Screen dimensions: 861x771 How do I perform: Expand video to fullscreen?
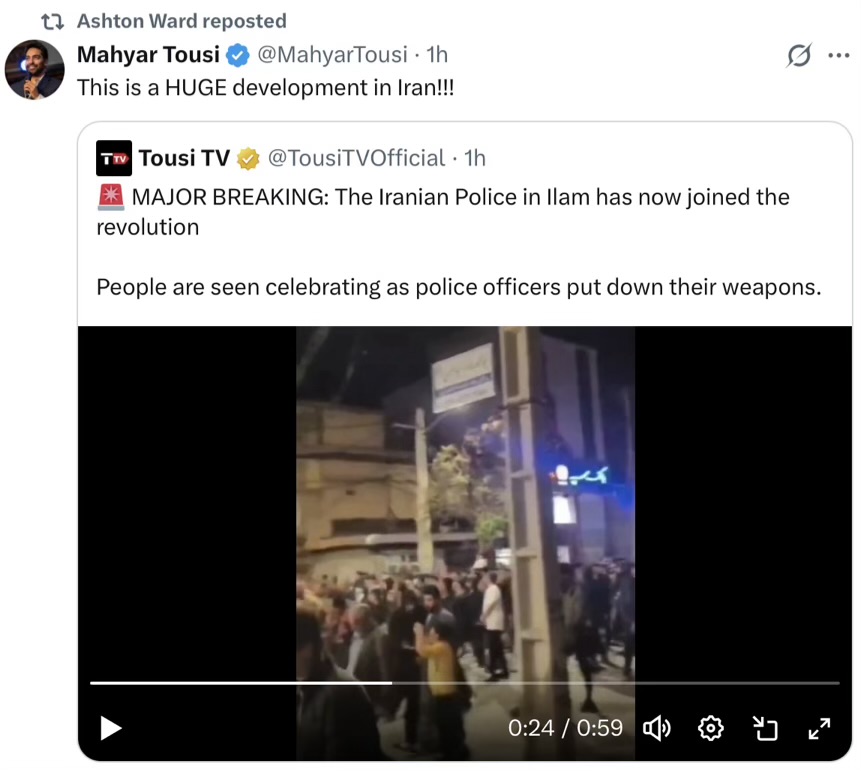coord(819,728)
